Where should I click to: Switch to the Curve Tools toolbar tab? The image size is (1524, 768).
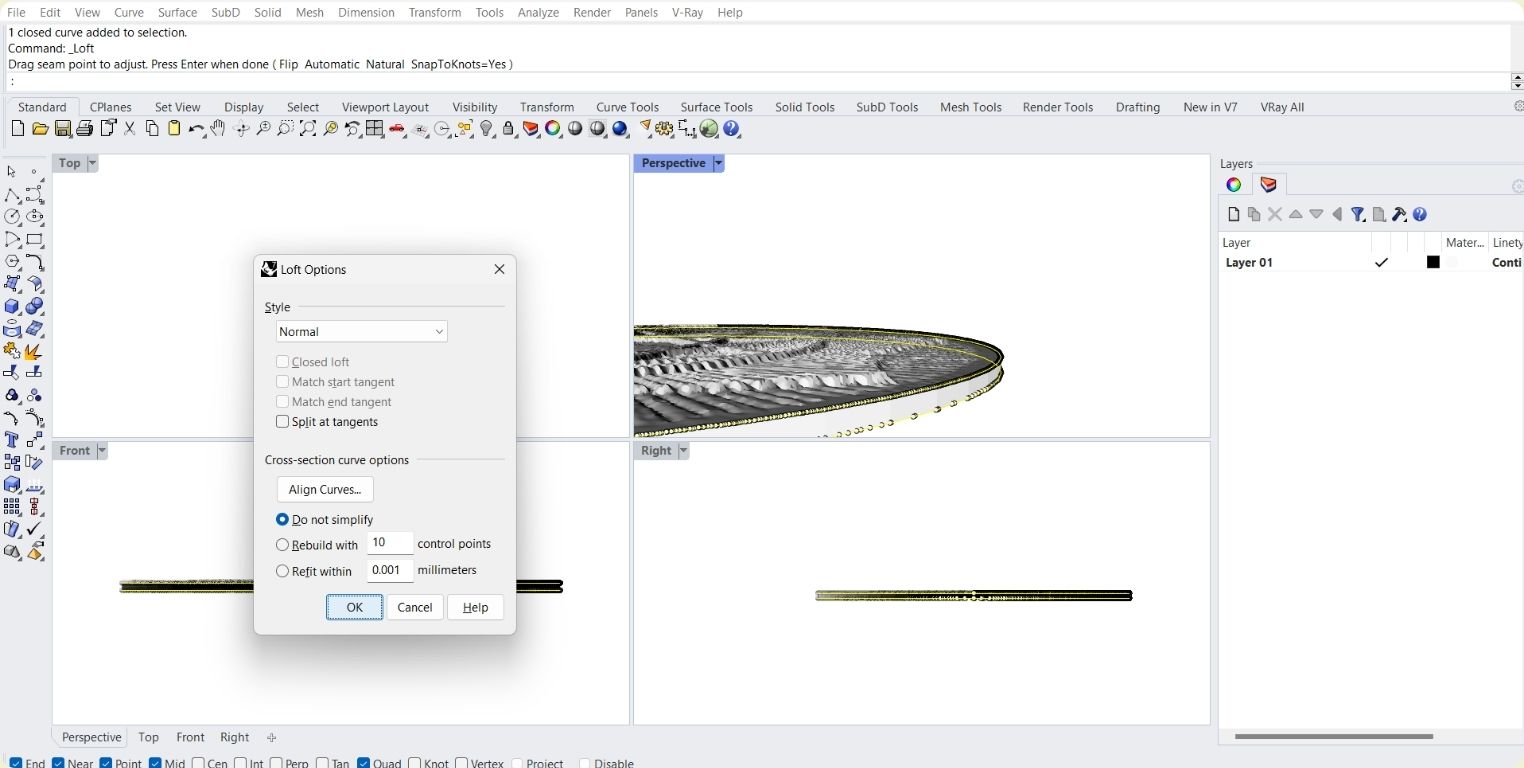point(627,107)
